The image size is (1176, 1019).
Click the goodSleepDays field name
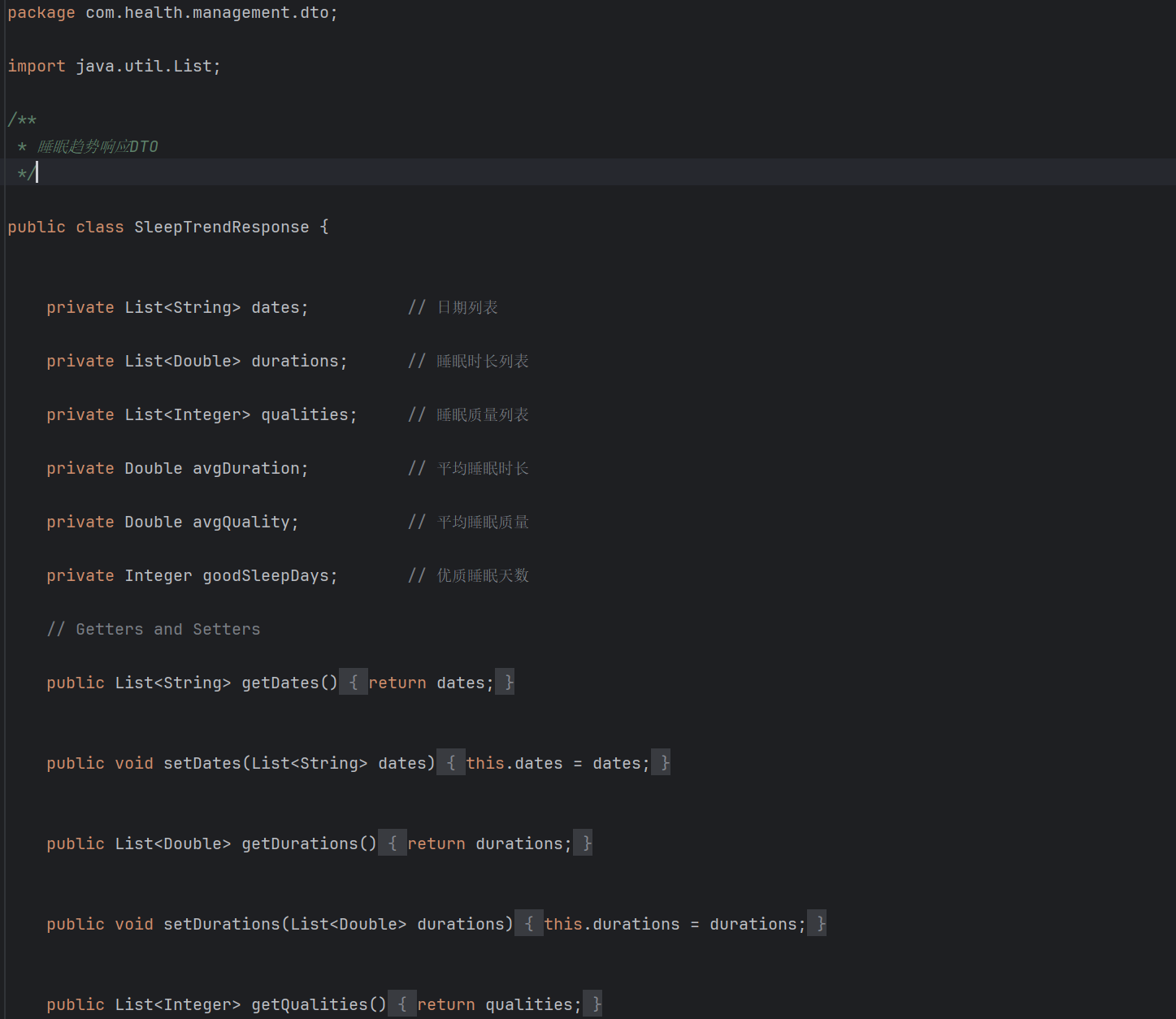[266, 576]
